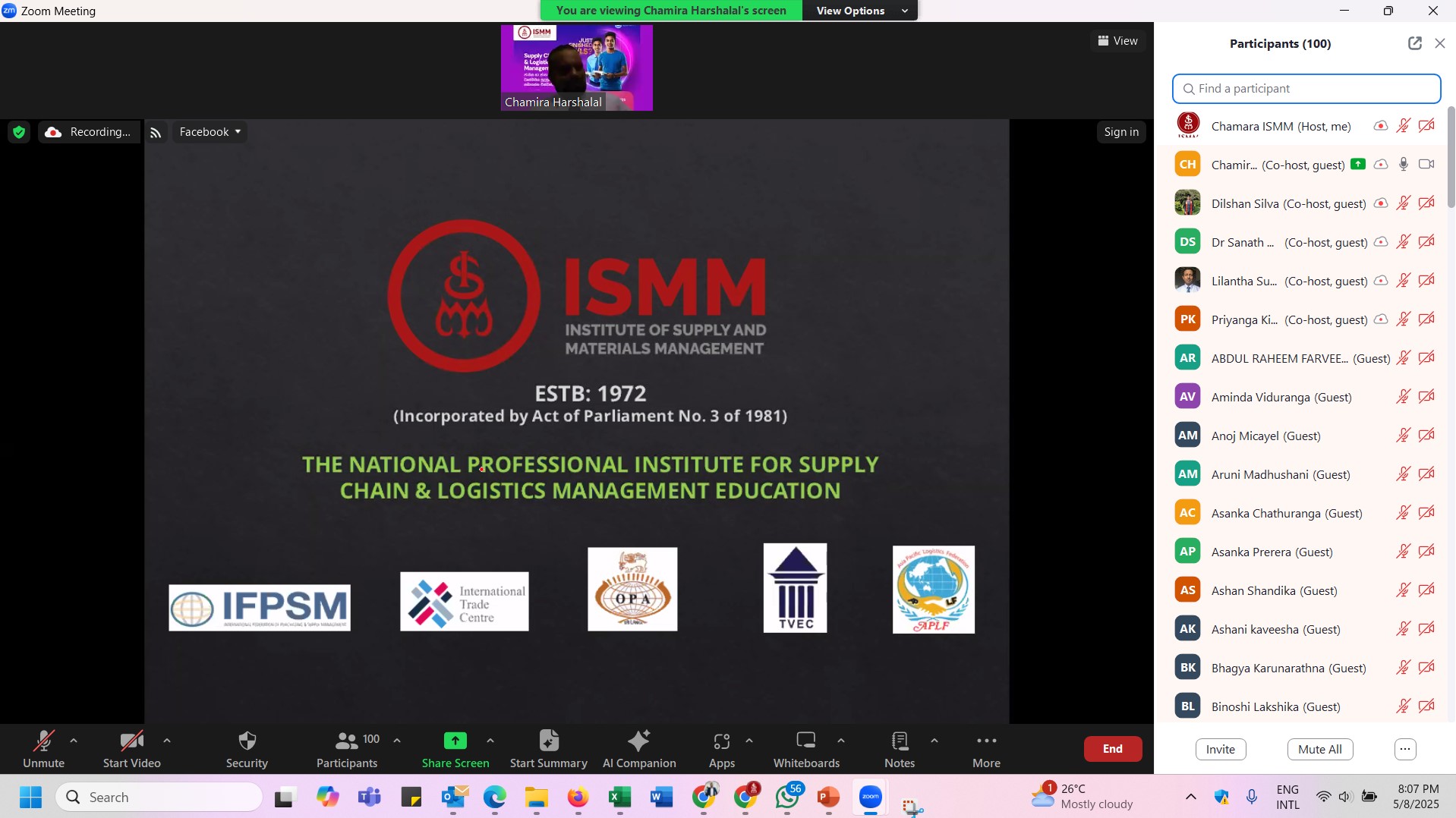Screen dimensions: 1456x818
Task: Open participants panel more options ellipsis
Action: click(1406, 750)
